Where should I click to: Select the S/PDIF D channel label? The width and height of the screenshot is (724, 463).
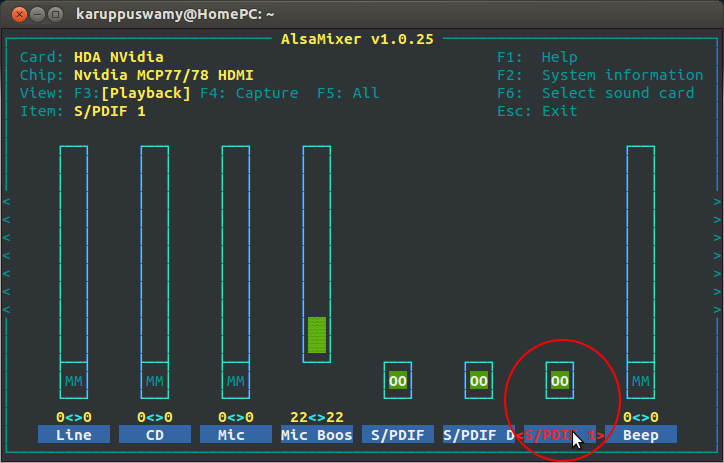[x=478, y=434]
